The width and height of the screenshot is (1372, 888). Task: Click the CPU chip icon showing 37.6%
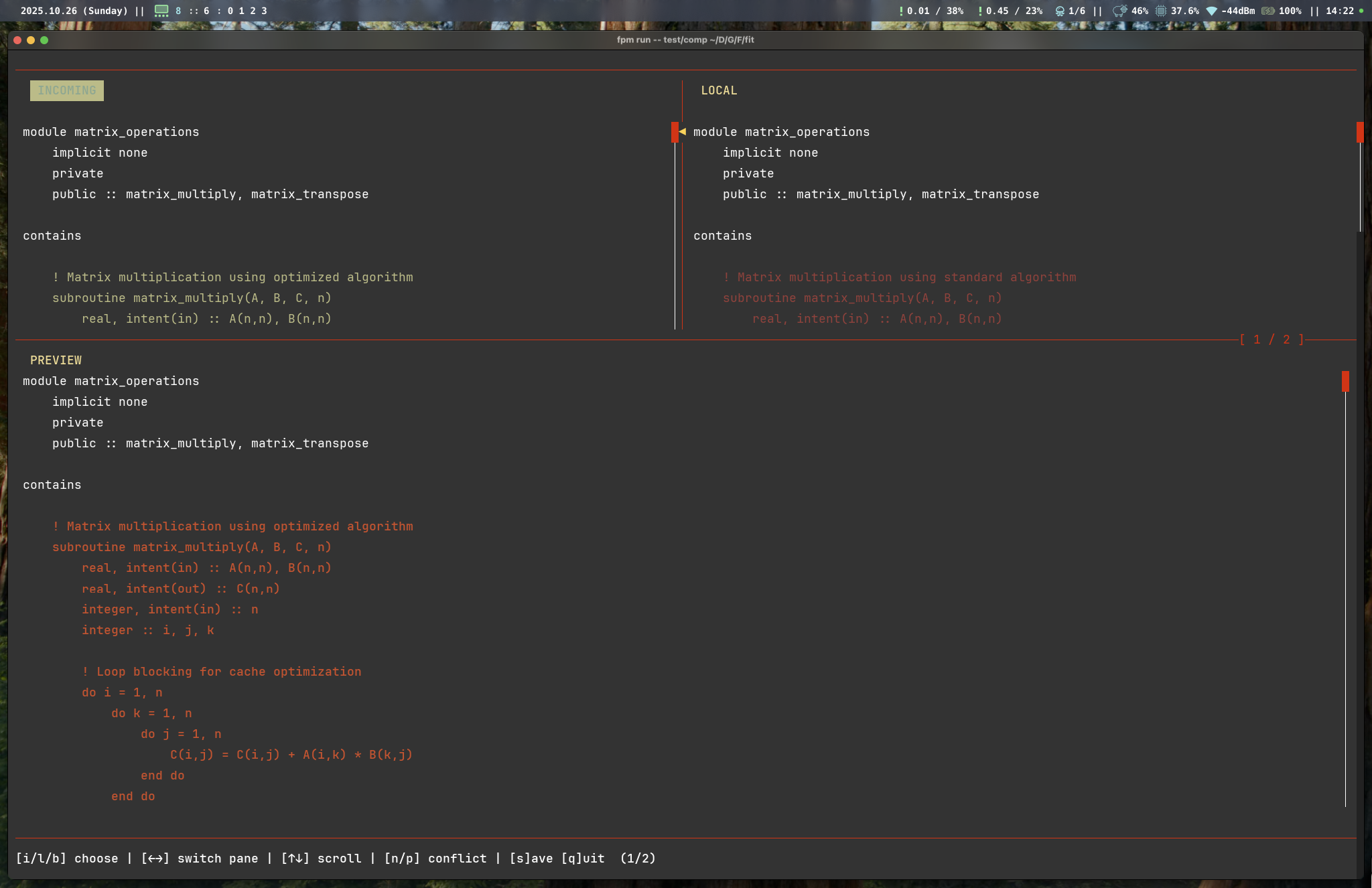pyautogui.click(x=1161, y=11)
